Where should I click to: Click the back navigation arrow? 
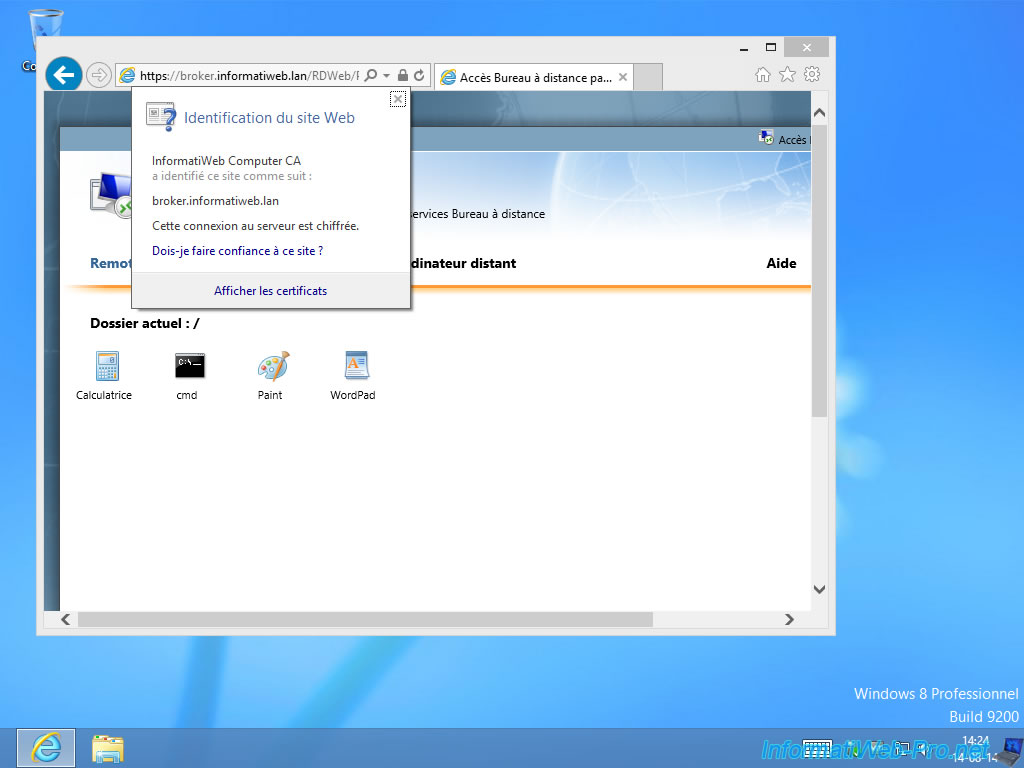tap(63, 74)
